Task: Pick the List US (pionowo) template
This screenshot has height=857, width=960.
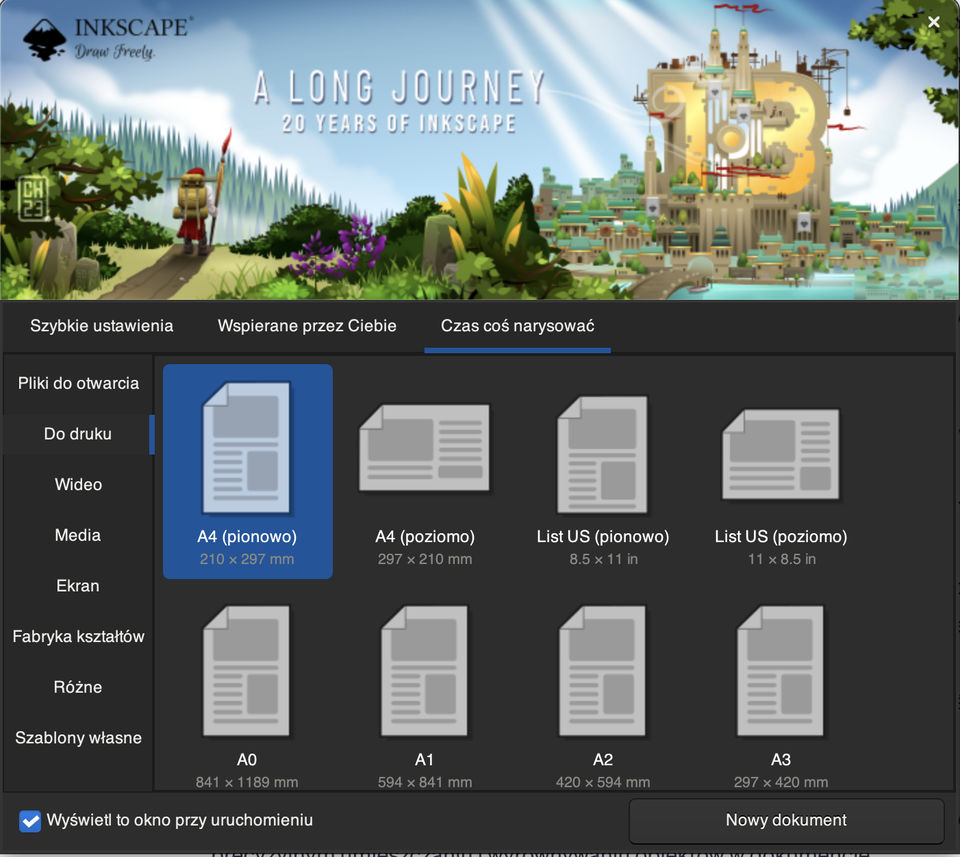Action: click(x=602, y=448)
